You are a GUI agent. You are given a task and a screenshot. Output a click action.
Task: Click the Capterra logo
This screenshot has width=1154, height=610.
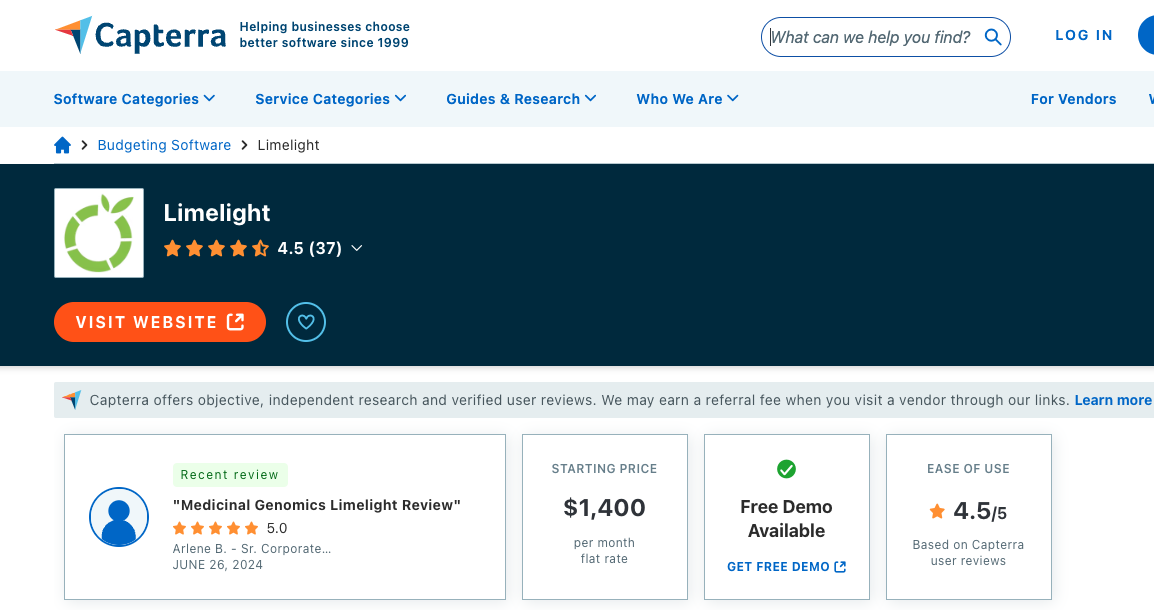140,35
